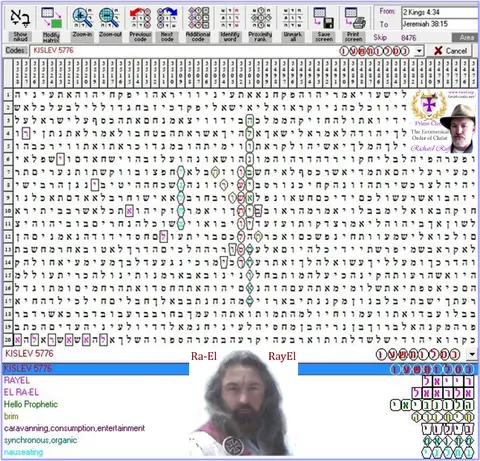The image size is (480, 461).
Task: Select the highlighted KISLEV 5776 list row
Action: point(240,369)
